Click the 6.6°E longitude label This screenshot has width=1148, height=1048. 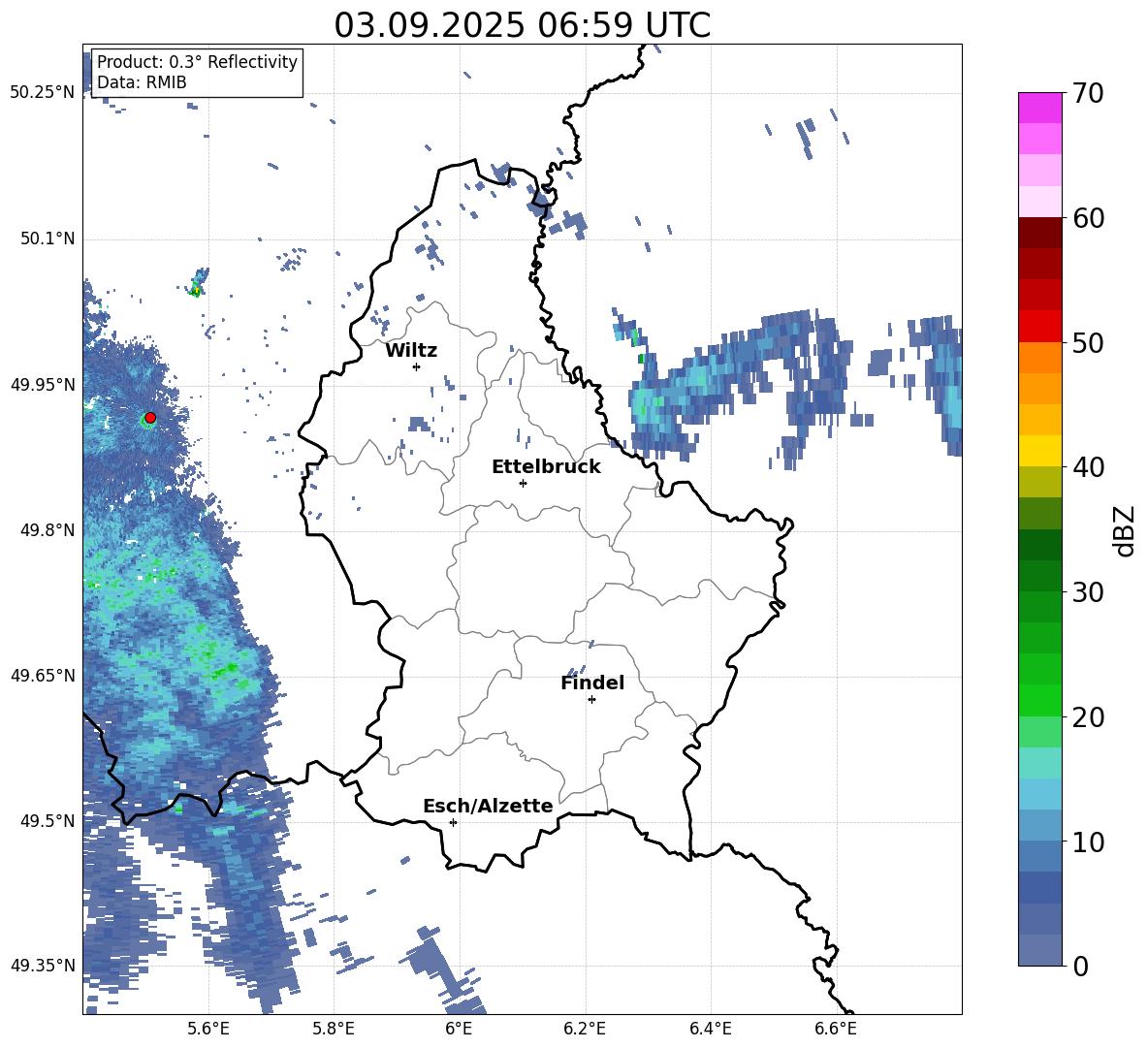coord(836,1029)
